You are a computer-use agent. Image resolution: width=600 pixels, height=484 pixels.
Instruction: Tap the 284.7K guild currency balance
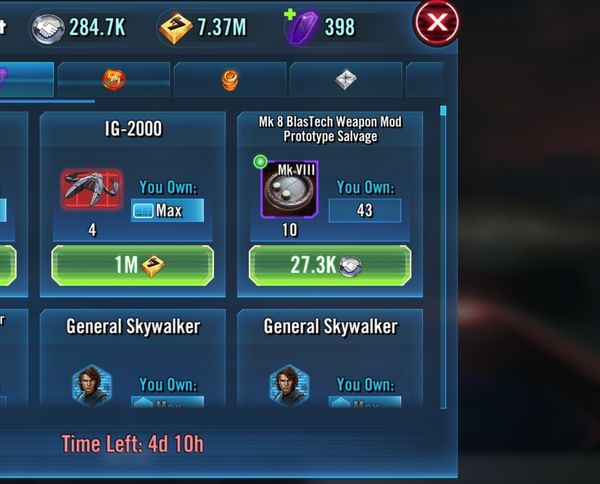[97, 28]
